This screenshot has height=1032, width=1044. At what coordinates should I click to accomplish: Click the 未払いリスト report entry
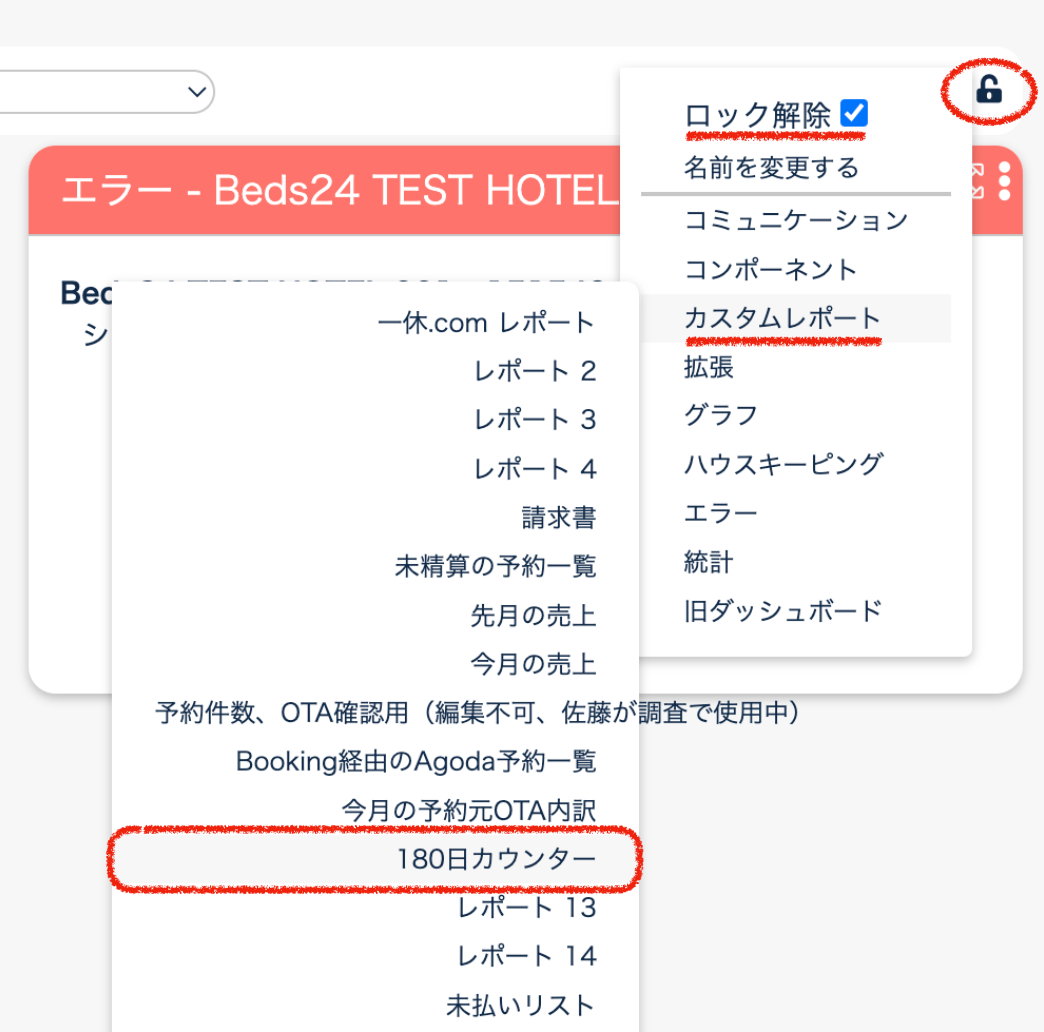pyautogui.click(x=520, y=1005)
